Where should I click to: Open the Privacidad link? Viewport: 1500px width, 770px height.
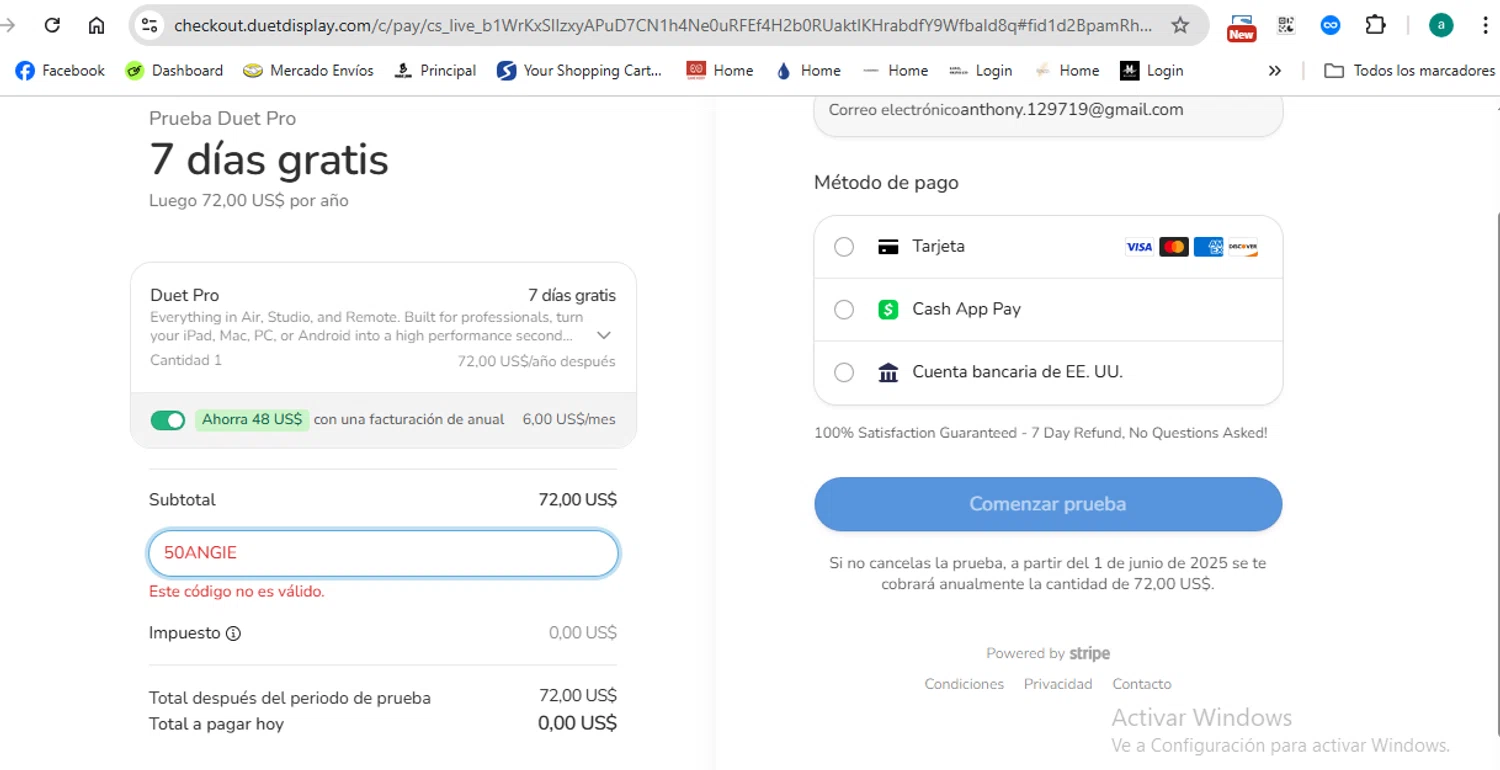click(x=1058, y=684)
